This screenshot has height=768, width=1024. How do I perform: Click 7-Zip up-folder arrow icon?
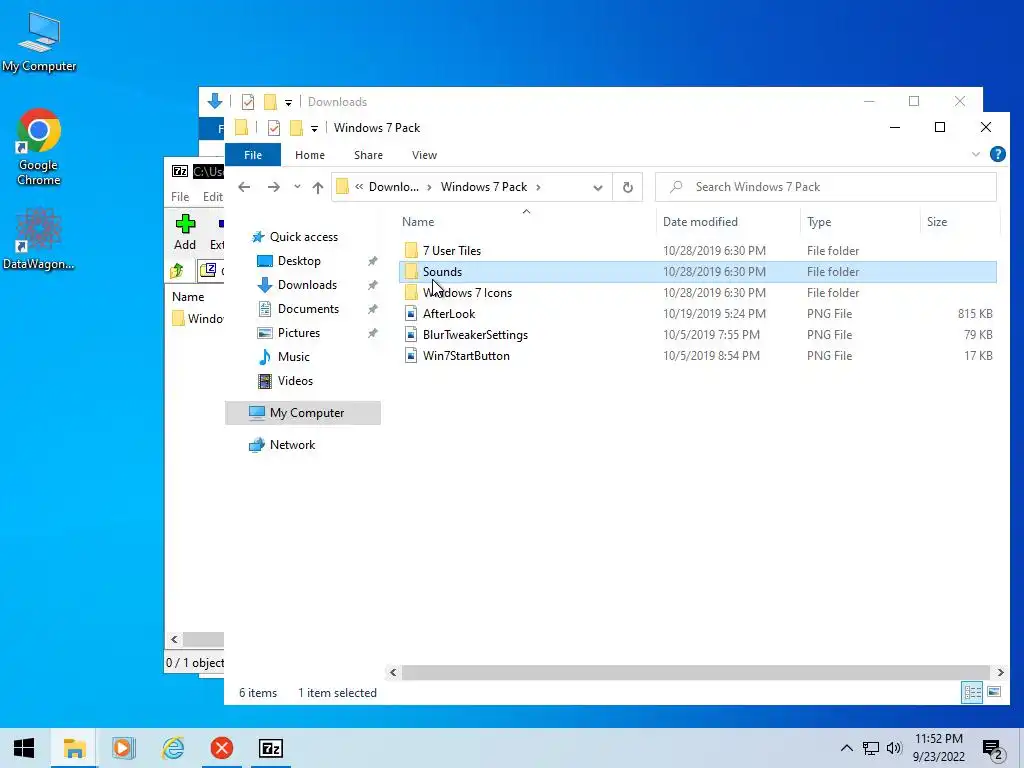coord(177,270)
